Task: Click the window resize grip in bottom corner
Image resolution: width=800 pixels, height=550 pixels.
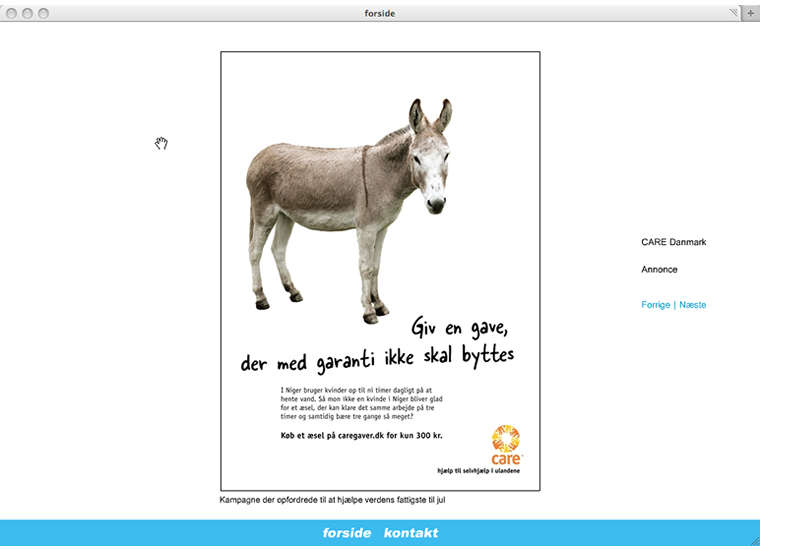Action: 755,541
